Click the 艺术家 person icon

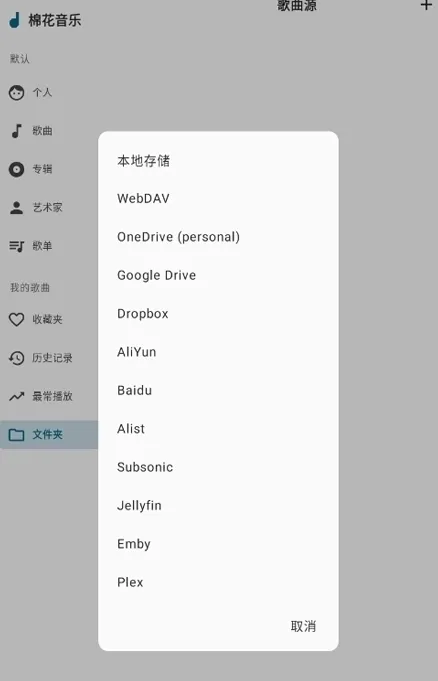click(x=17, y=208)
